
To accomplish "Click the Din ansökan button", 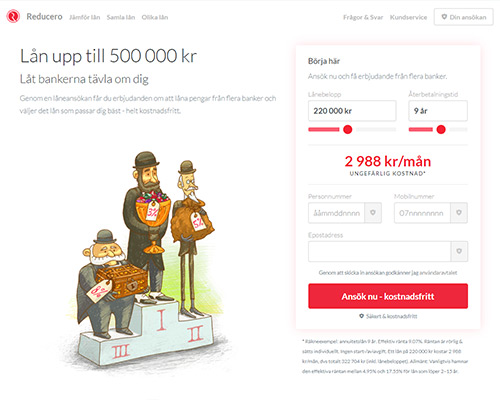I will (x=464, y=17).
